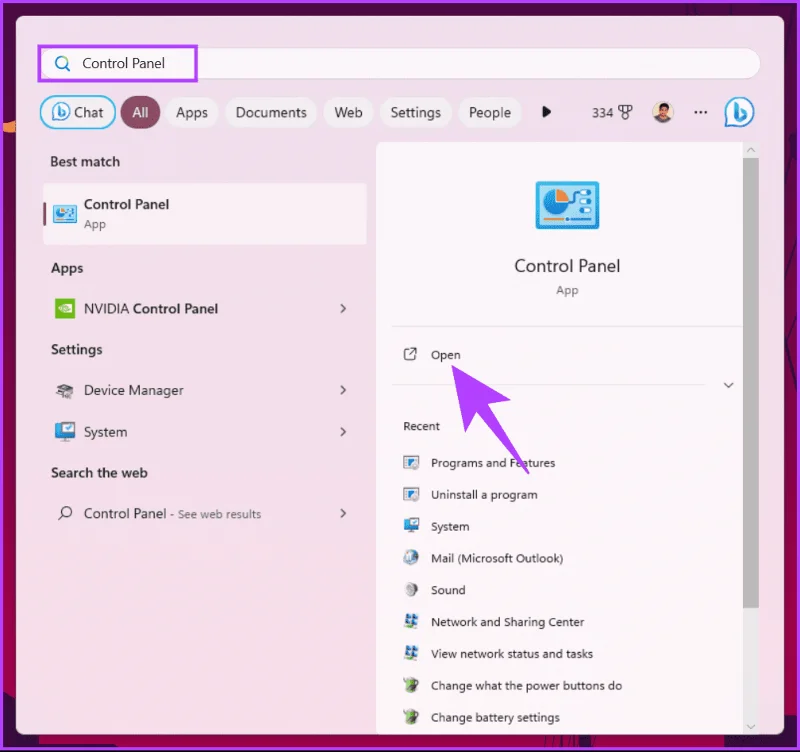Click the Open external-link icon
800x752 pixels.
pos(410,354)
